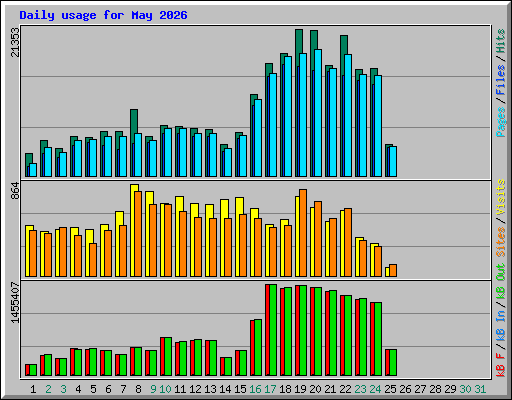Click the top axis value 21353

coord(15,42)
